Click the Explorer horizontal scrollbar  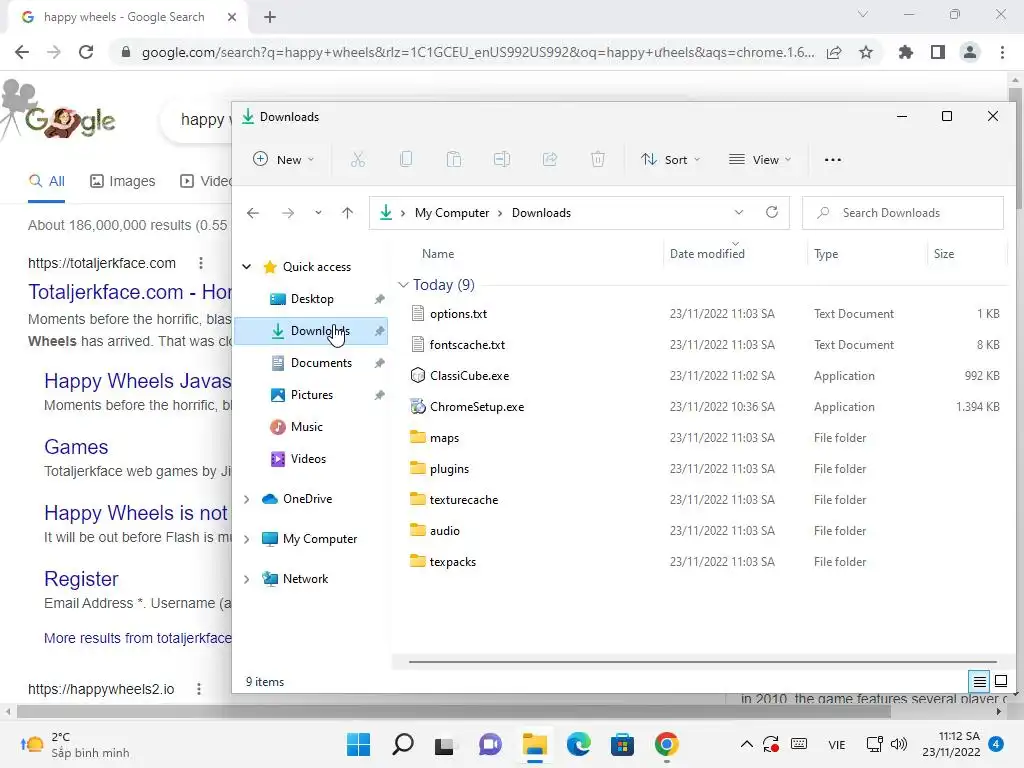click(x=702, y=662)
